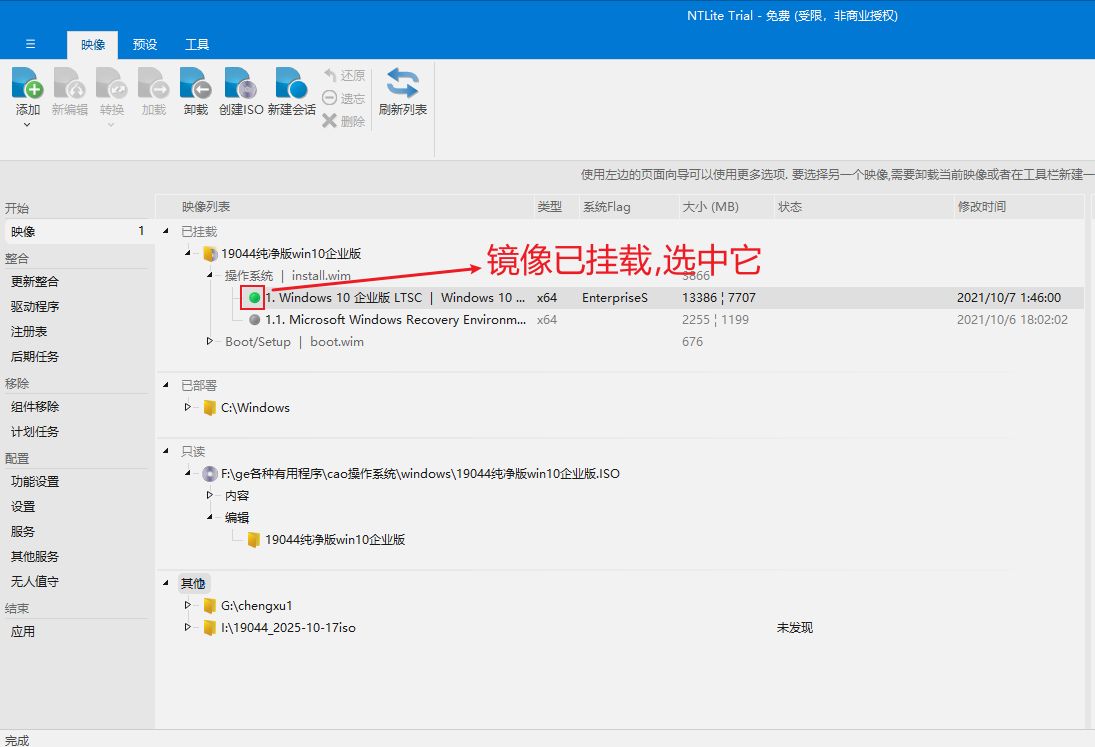Click the 卸载 (Unload) toolbar icon
Viewport: 1095px width, 747px height.
(x=195, y=84)
